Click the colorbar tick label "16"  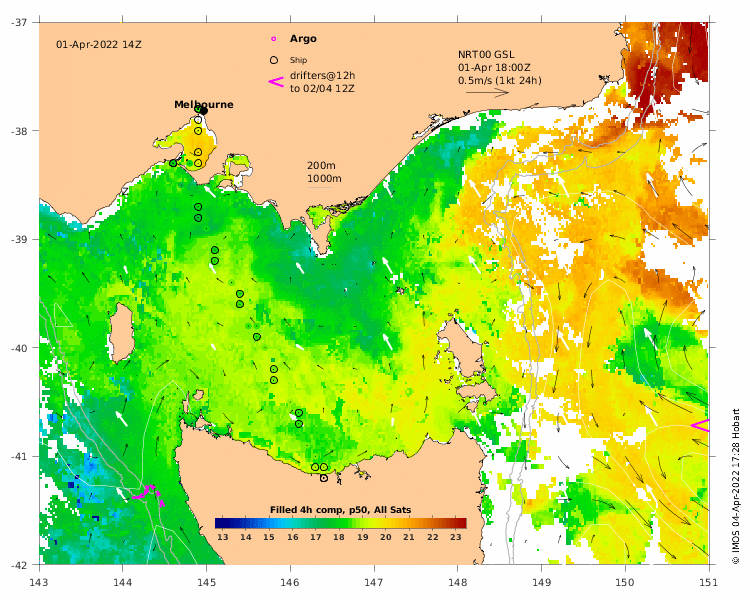tap(293, 537)
